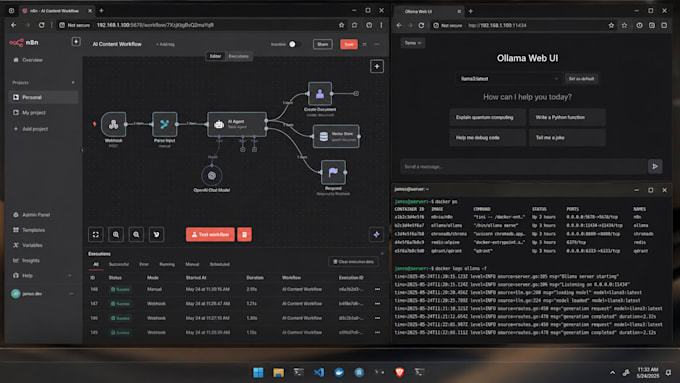The image size is (680, 383).
Task: Send the message with the arrow icon
Action: pos(655,167)
